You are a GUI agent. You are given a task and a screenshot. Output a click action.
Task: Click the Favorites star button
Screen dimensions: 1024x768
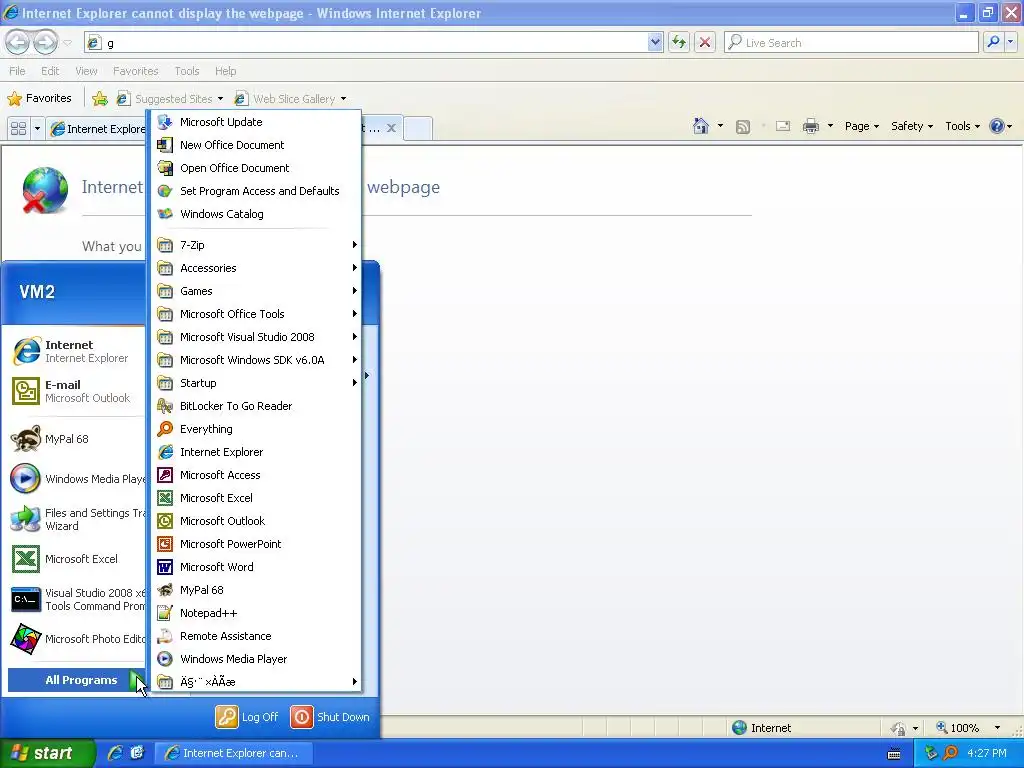(39, 99)
